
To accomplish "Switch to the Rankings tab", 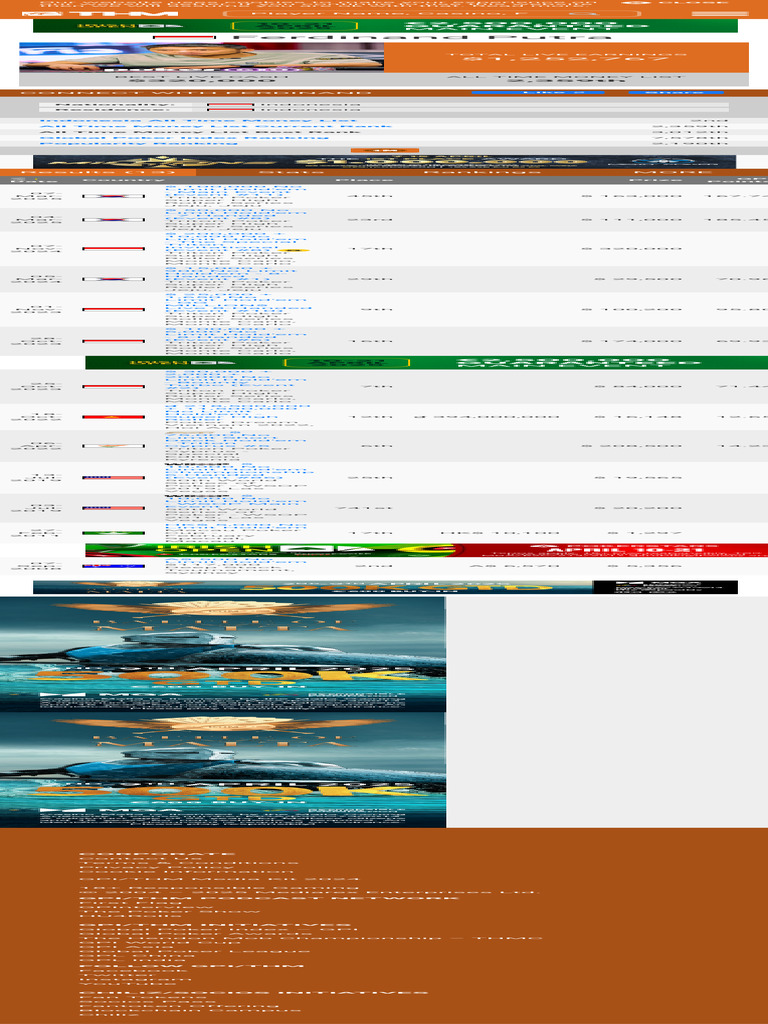I will point(483,172).
